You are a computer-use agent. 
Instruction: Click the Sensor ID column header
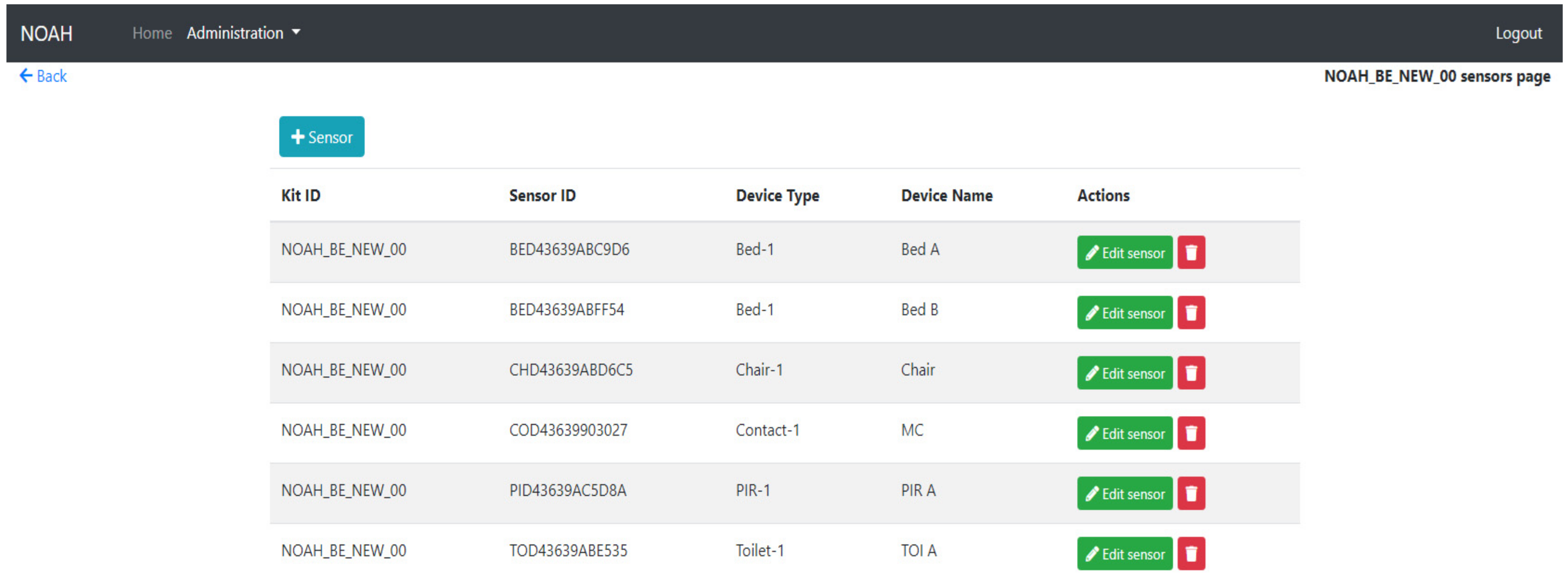click(542, 195)
